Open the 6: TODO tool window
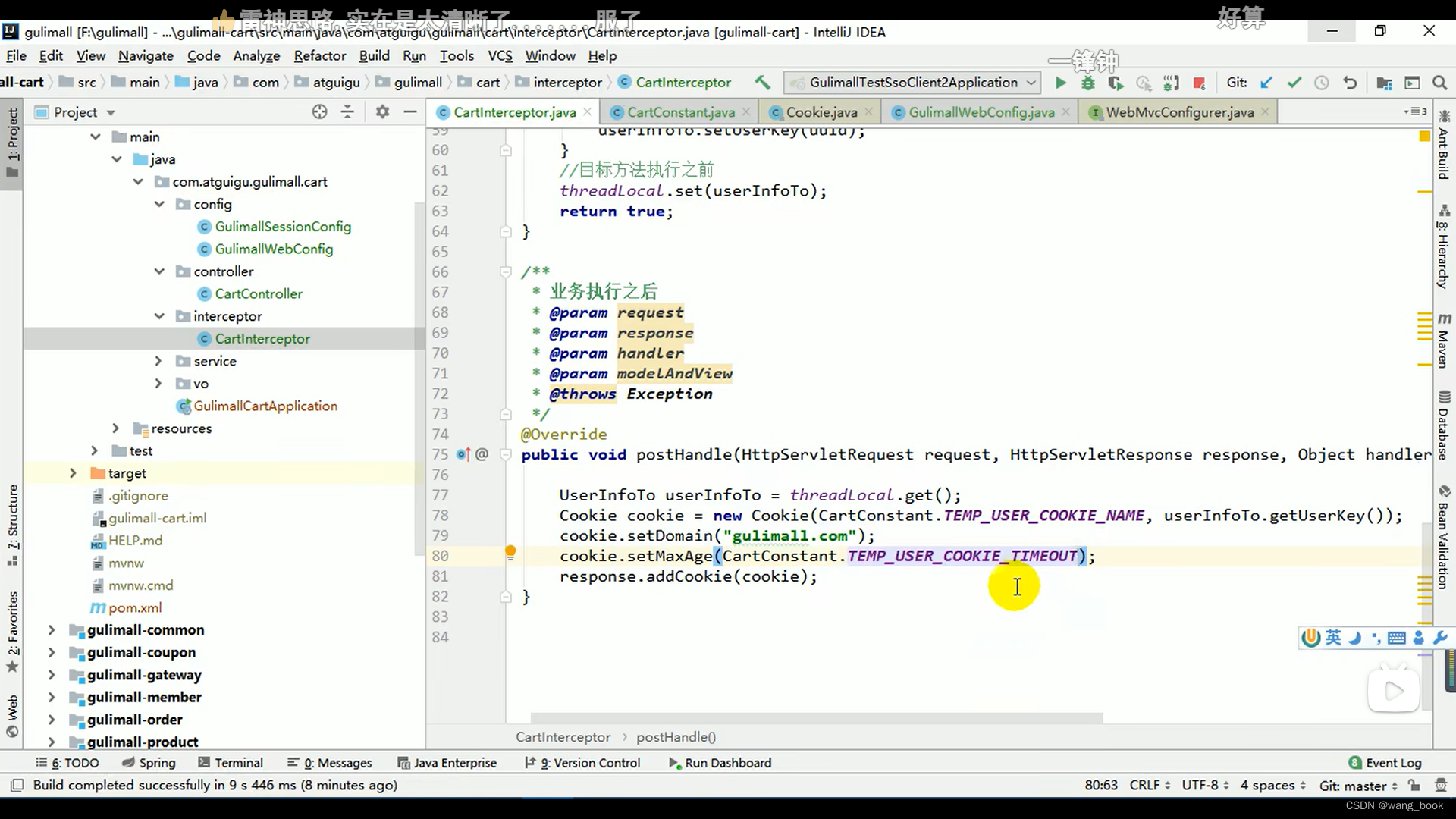This screenshot has height=819, width=1456. tap(67, 762)
